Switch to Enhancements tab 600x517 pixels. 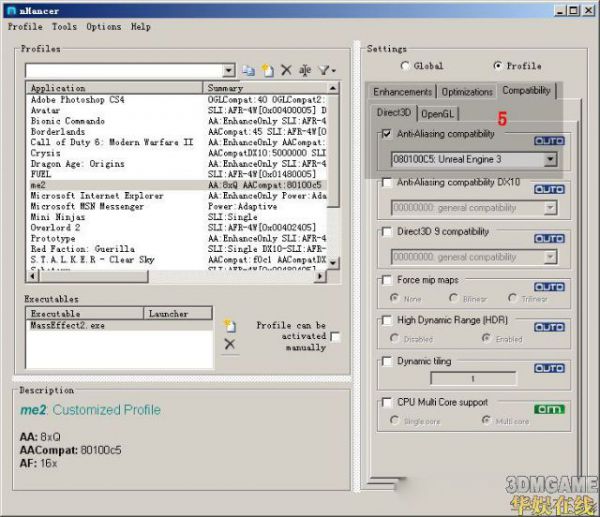pos(403,92)
